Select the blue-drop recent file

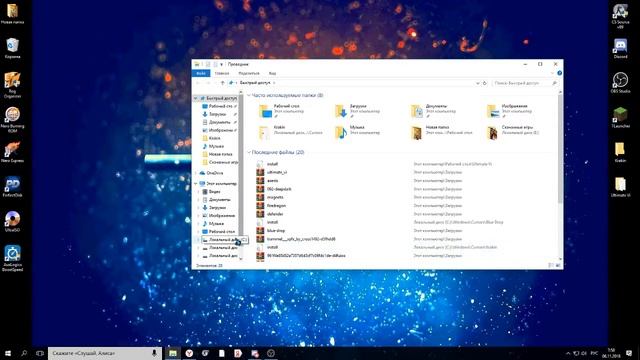(x=276, y=231)
